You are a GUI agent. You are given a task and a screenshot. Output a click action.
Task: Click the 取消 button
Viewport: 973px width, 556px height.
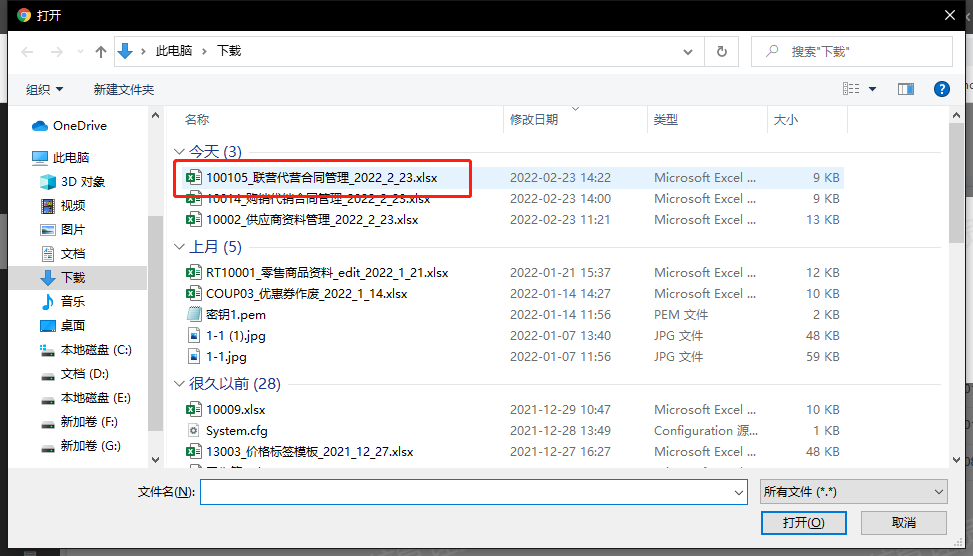pos(904,522)
